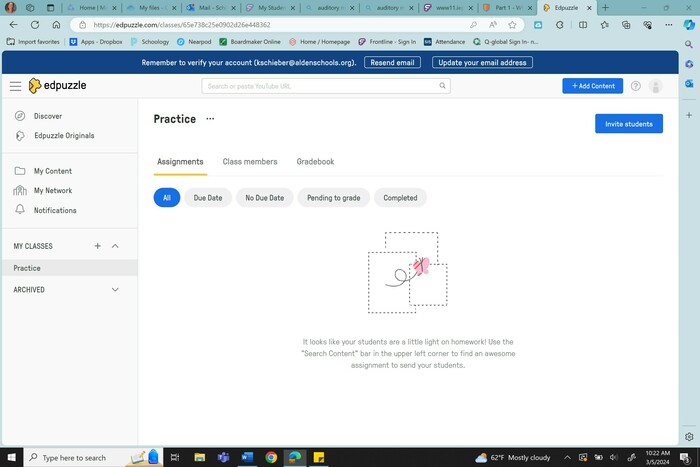Switch to the Class members tab
The image size is (700, 467).
point(250,162)
